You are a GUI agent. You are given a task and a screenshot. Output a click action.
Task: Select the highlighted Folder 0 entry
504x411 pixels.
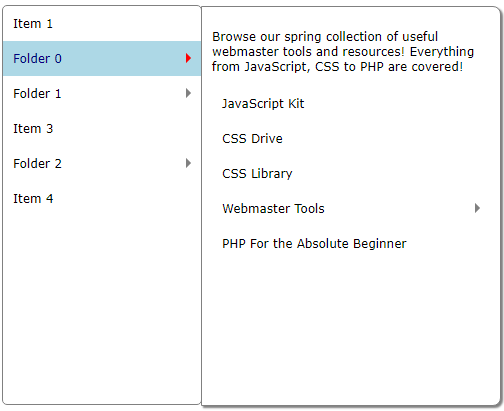click(x=102, y=58)
